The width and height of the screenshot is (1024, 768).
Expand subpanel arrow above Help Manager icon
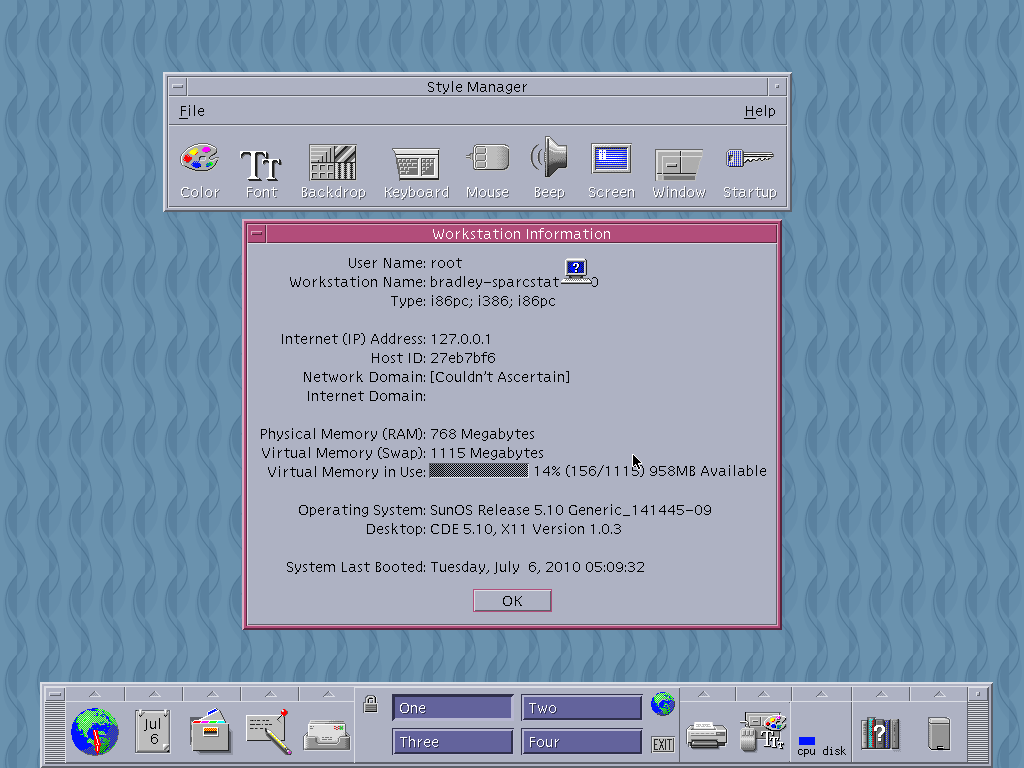881,694
